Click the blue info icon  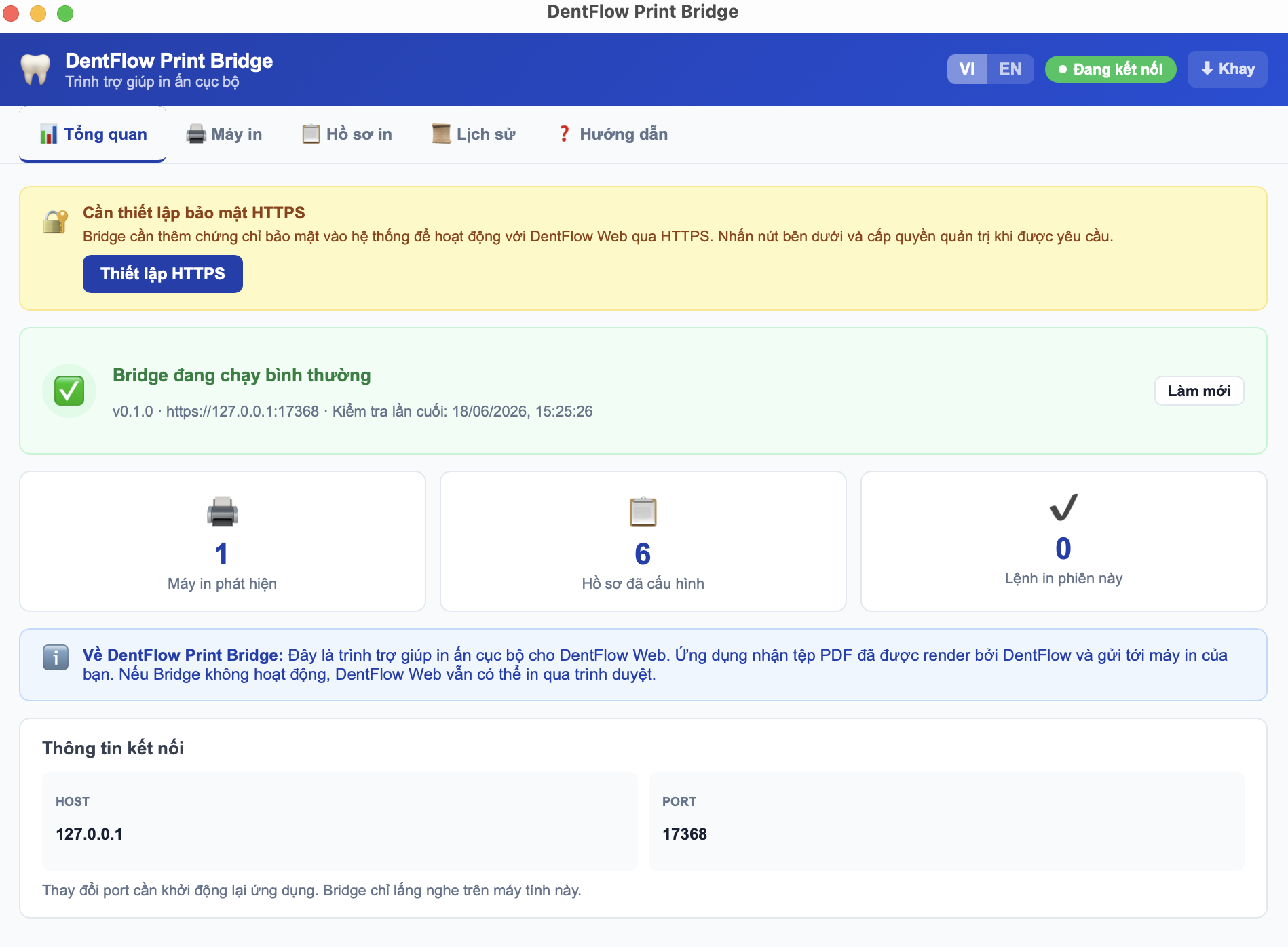(x=56, y=657)
